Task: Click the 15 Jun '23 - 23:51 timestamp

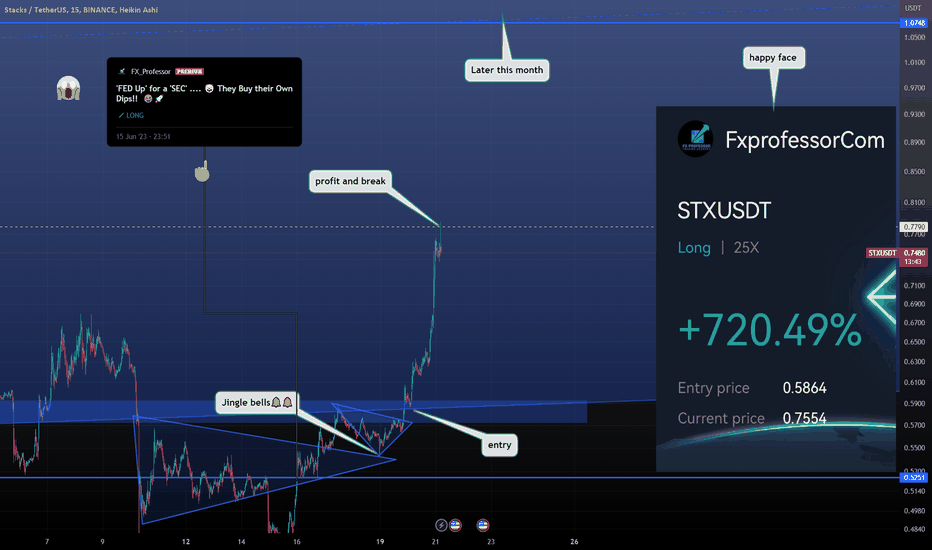Action: click(143, 136)
